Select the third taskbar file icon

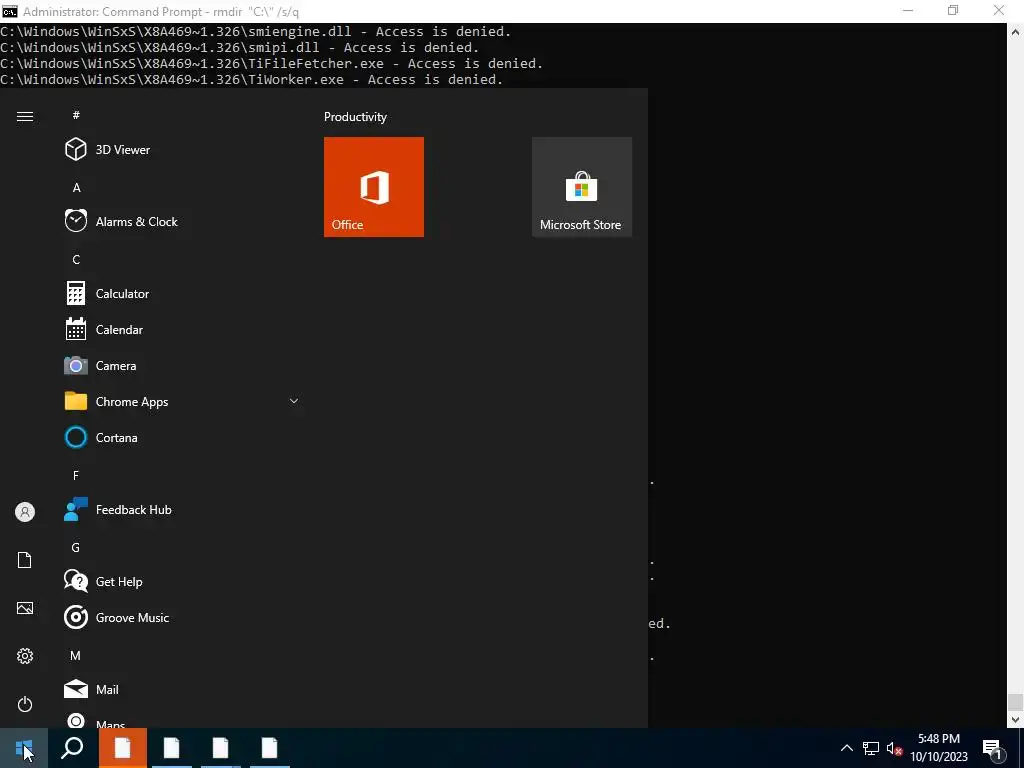[221, 748]
